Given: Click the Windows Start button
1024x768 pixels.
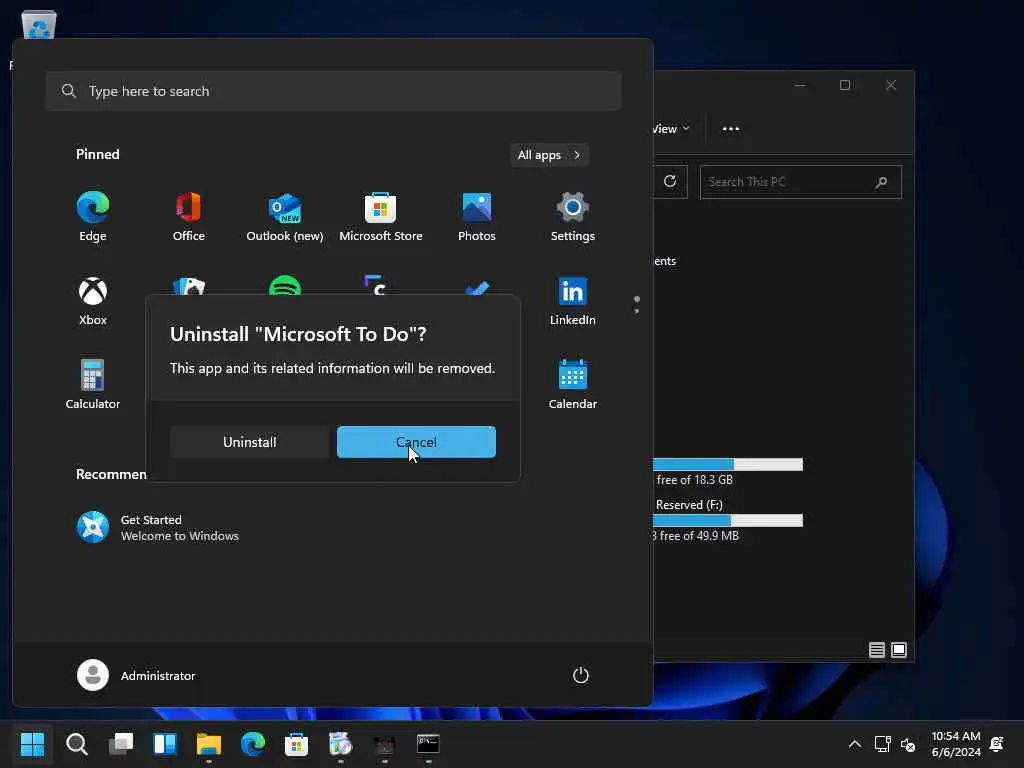Looking at the screenshot, I should pyautogui.click(x=33, y=744).
